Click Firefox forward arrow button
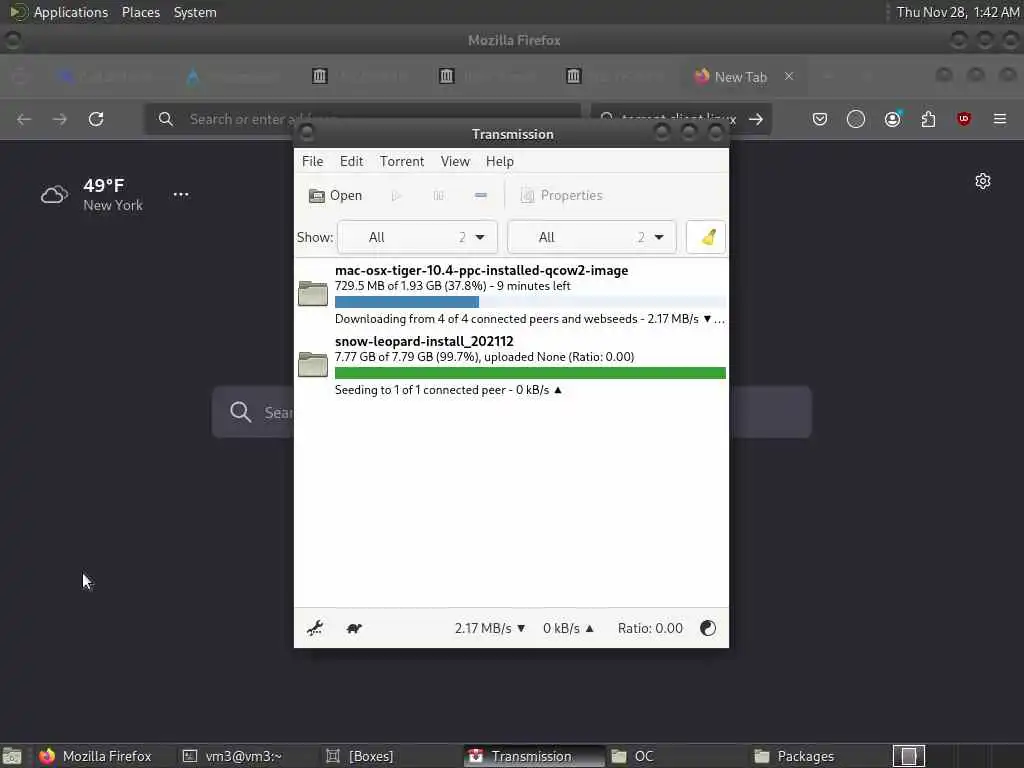 (x=59, y=119)
